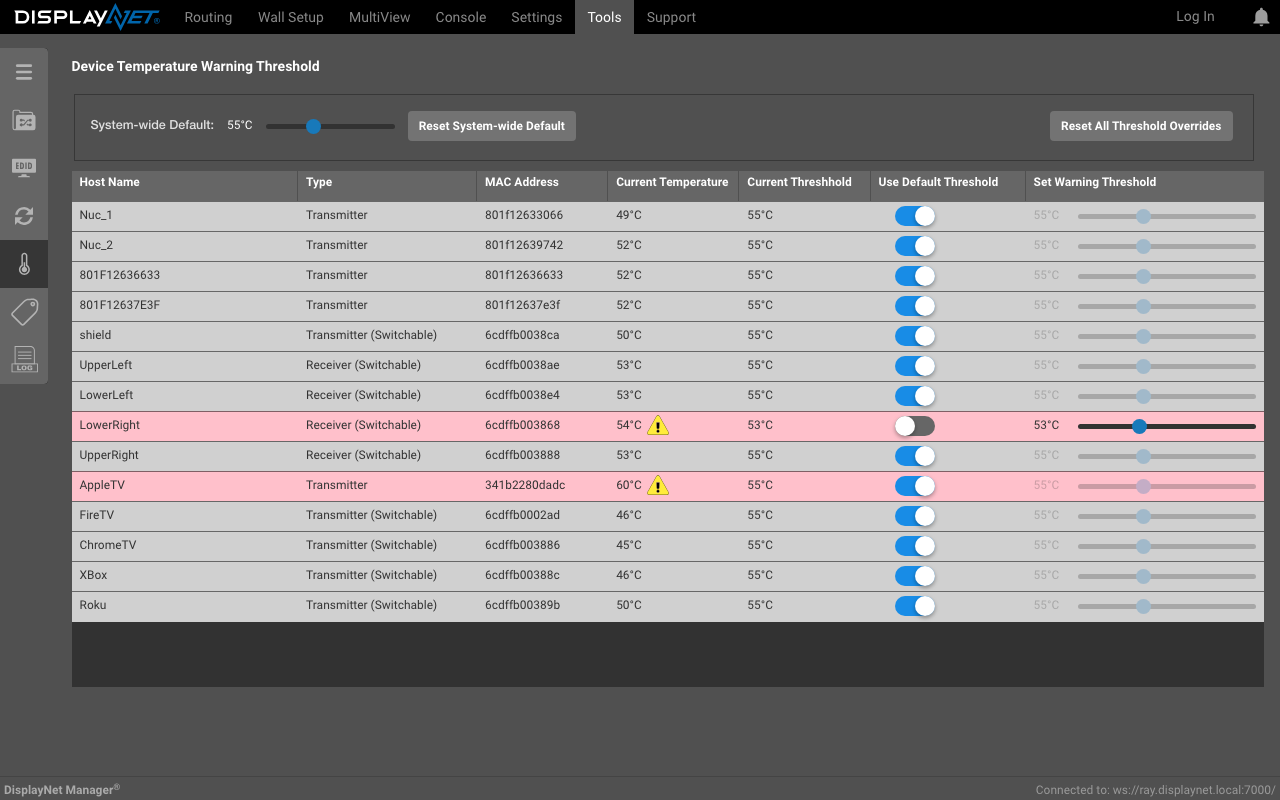
Task: Switch to the Routing tab
Action: (x=208, y=17)
